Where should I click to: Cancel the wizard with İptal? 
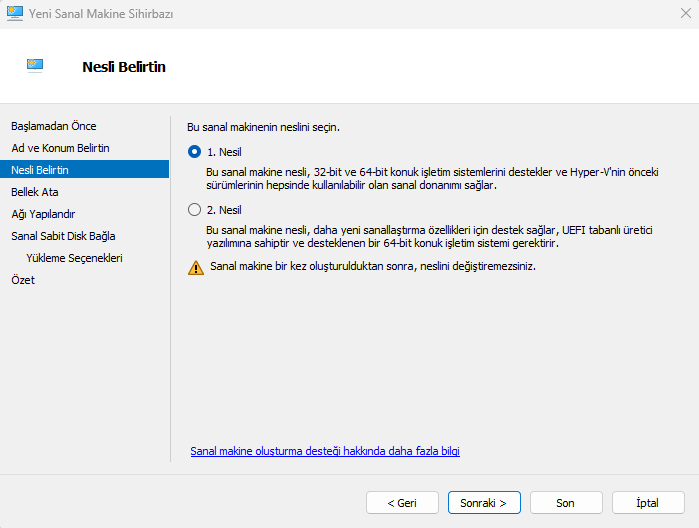(x=647, y=502)
